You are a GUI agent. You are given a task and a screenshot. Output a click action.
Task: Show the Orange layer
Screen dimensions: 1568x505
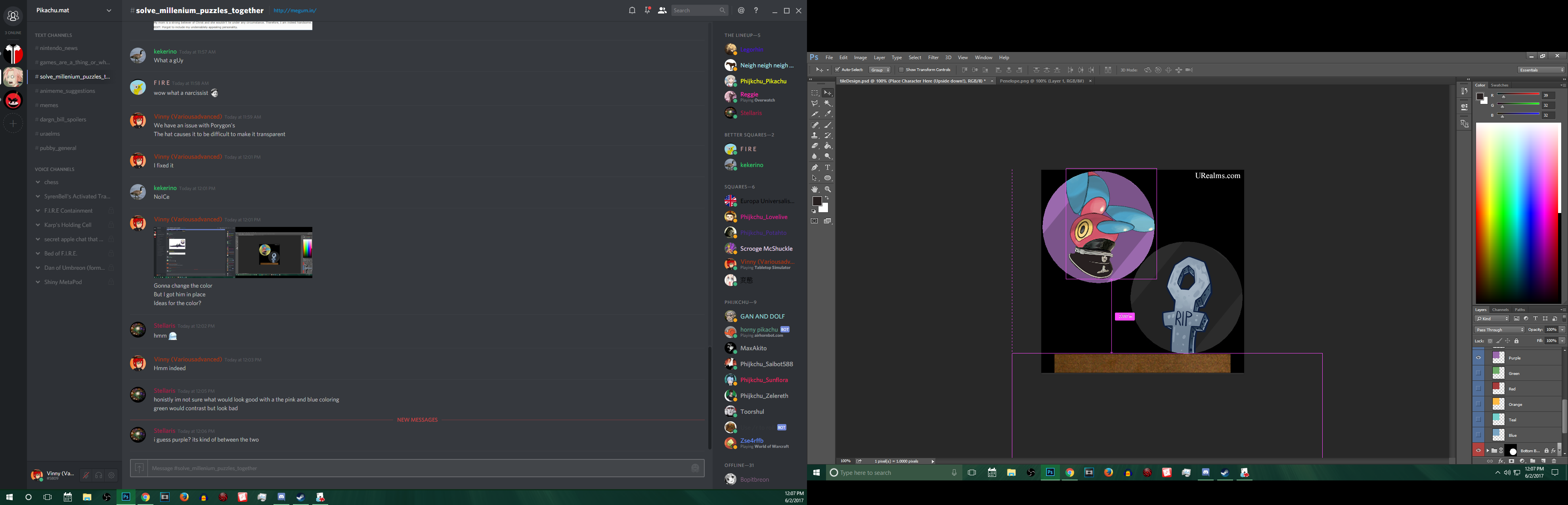(1478, 405)
